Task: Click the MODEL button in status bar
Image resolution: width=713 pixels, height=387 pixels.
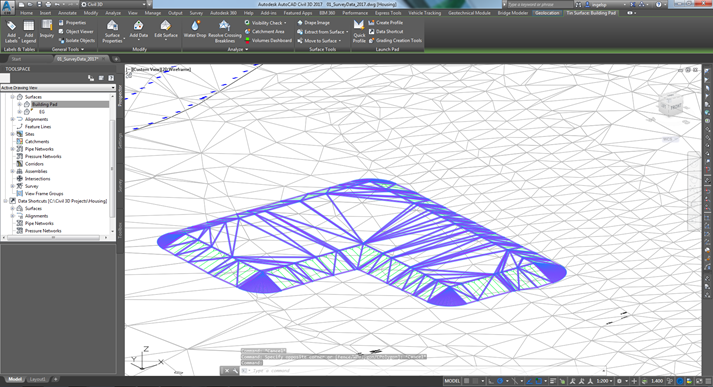Action: 452,381
